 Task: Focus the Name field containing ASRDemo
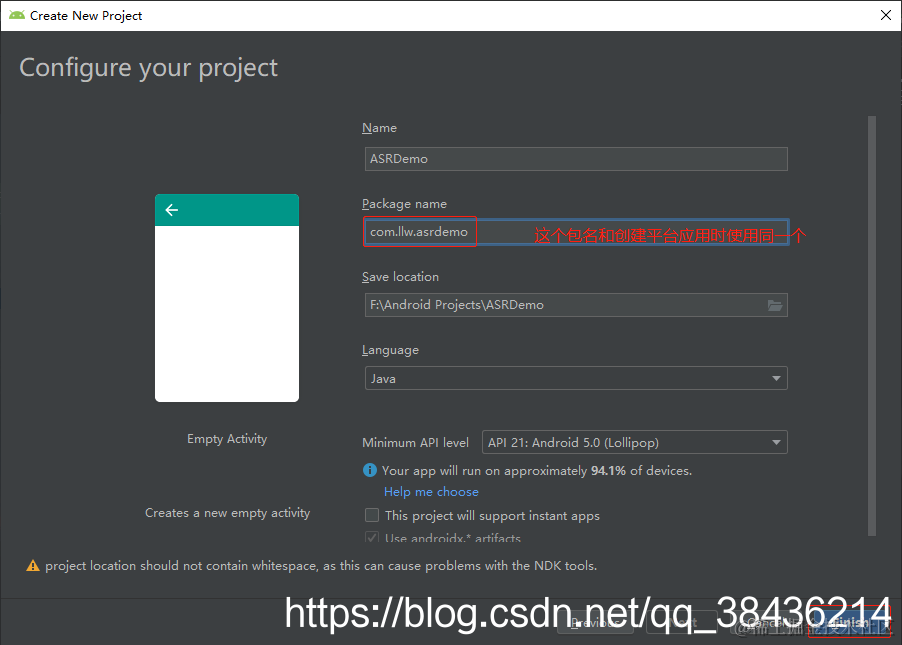pos(576,159)
